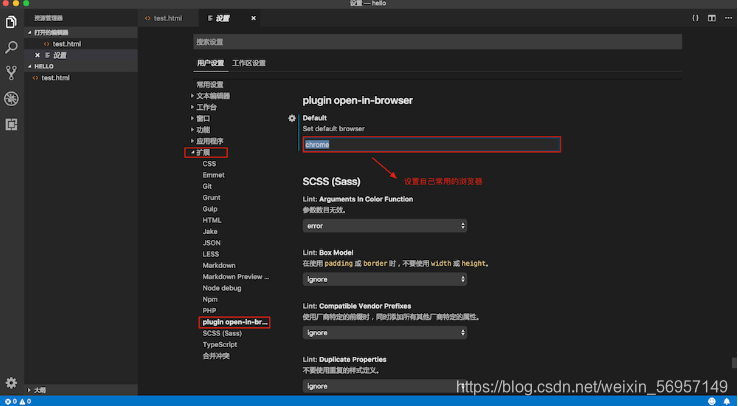Image resolution: width=738 pixels, height=406 pixels.
Task: Click the default browser field containing chrome
Action: coord(432,144)
